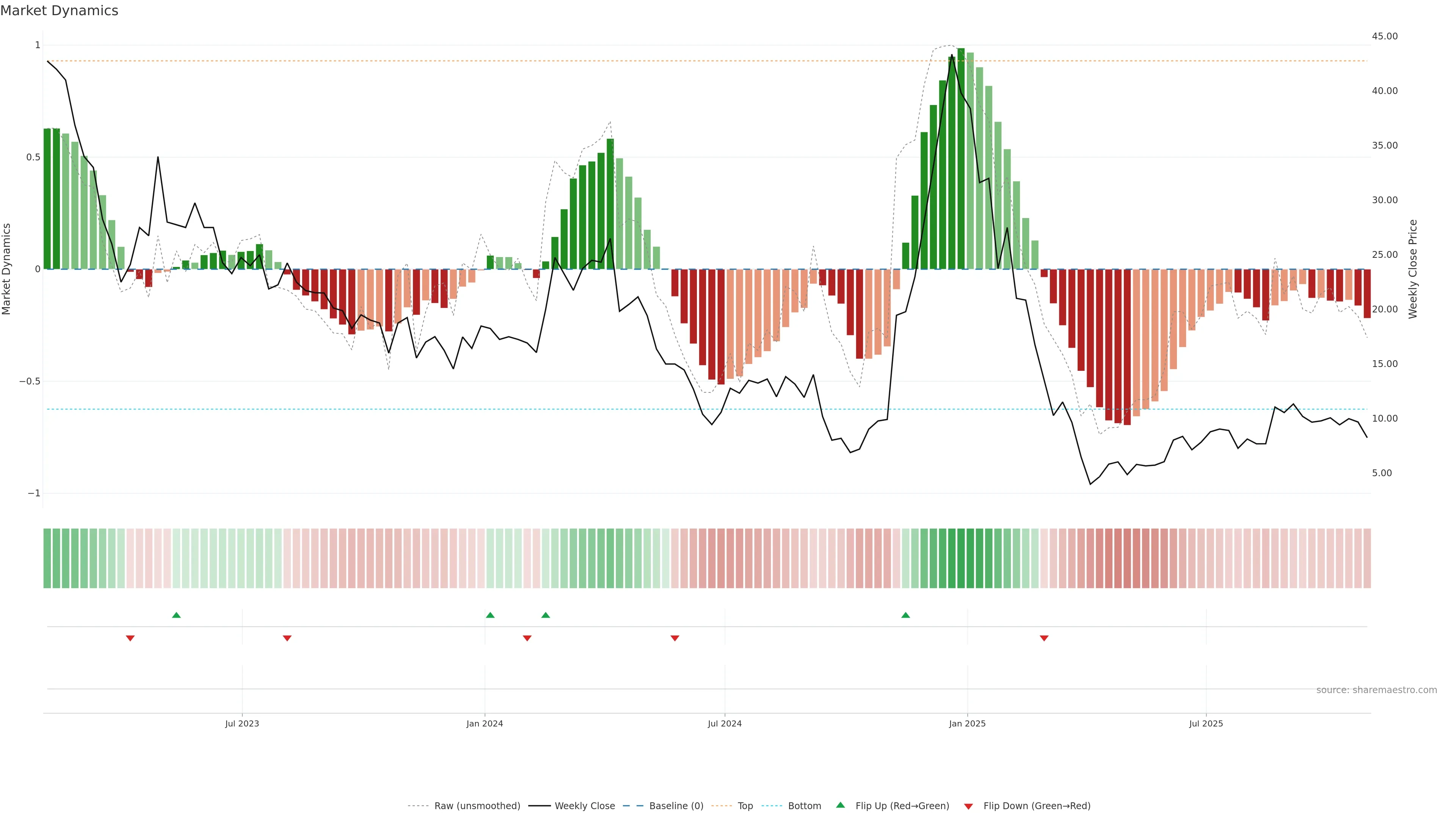Screen dimensions: 1456x819
Task: Click the first green Flip Up triangle marker
Action: pos(176,615)
